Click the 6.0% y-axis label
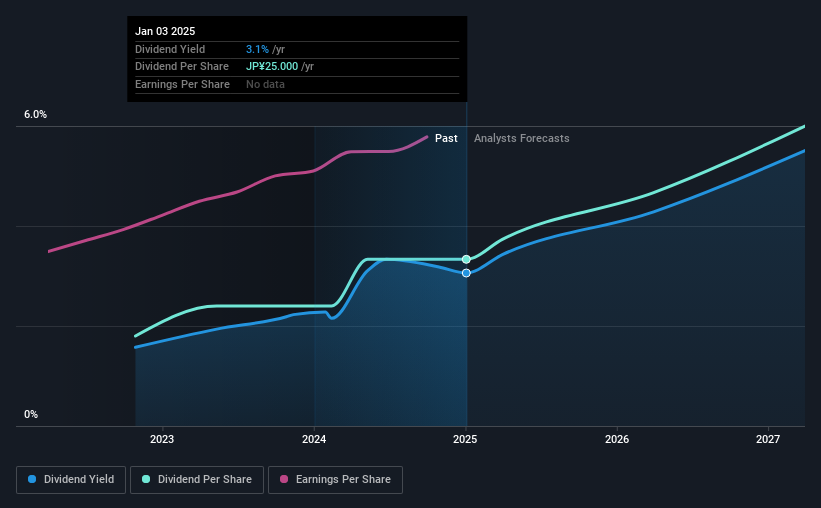The image size is (821, 508). (35, 115)
